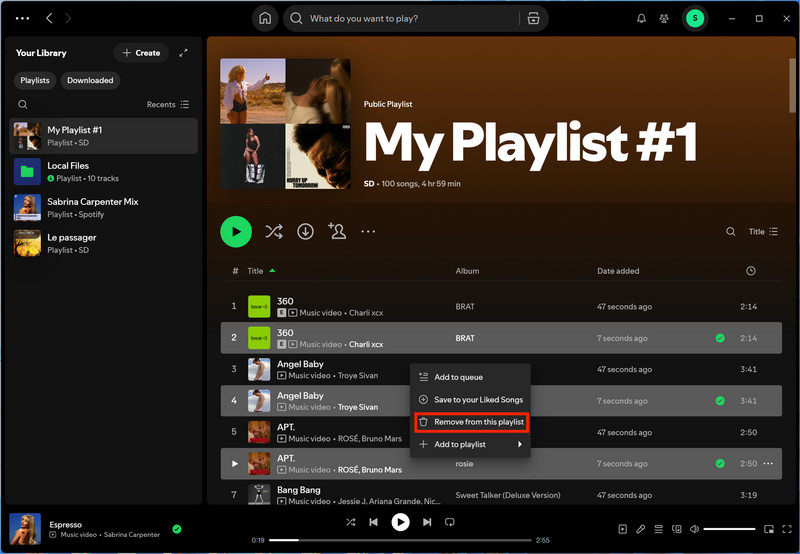Open more options for playlist
This screenshot has height=554, width=800.
[x=368, y=232]
